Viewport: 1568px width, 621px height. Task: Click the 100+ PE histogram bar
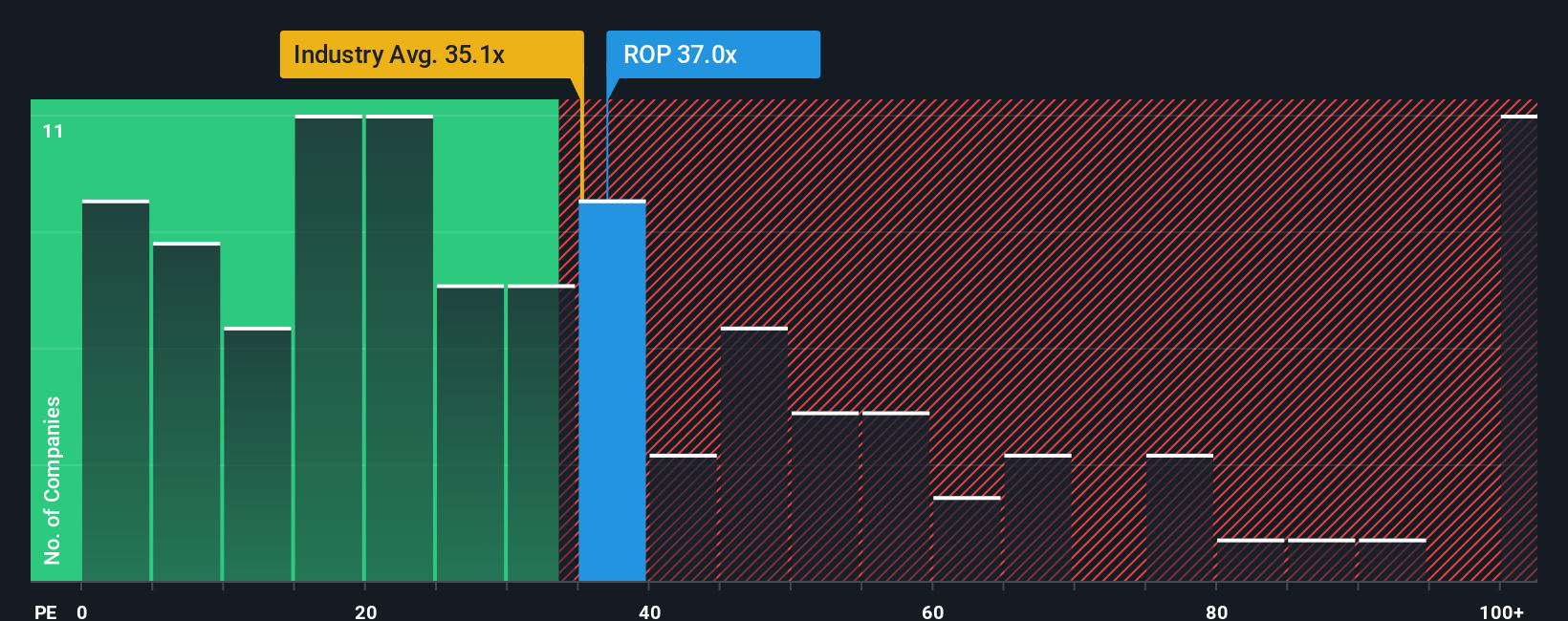(x=1518, y=348)
